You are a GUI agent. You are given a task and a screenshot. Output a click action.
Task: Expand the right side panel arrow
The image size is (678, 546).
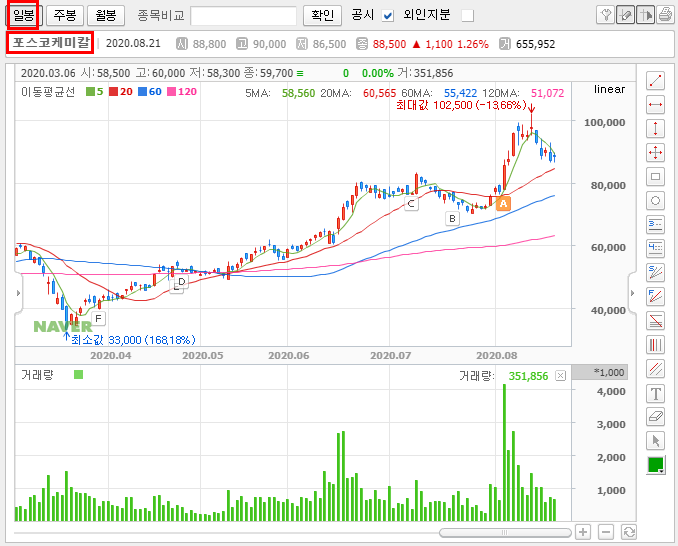coord(632,293)
